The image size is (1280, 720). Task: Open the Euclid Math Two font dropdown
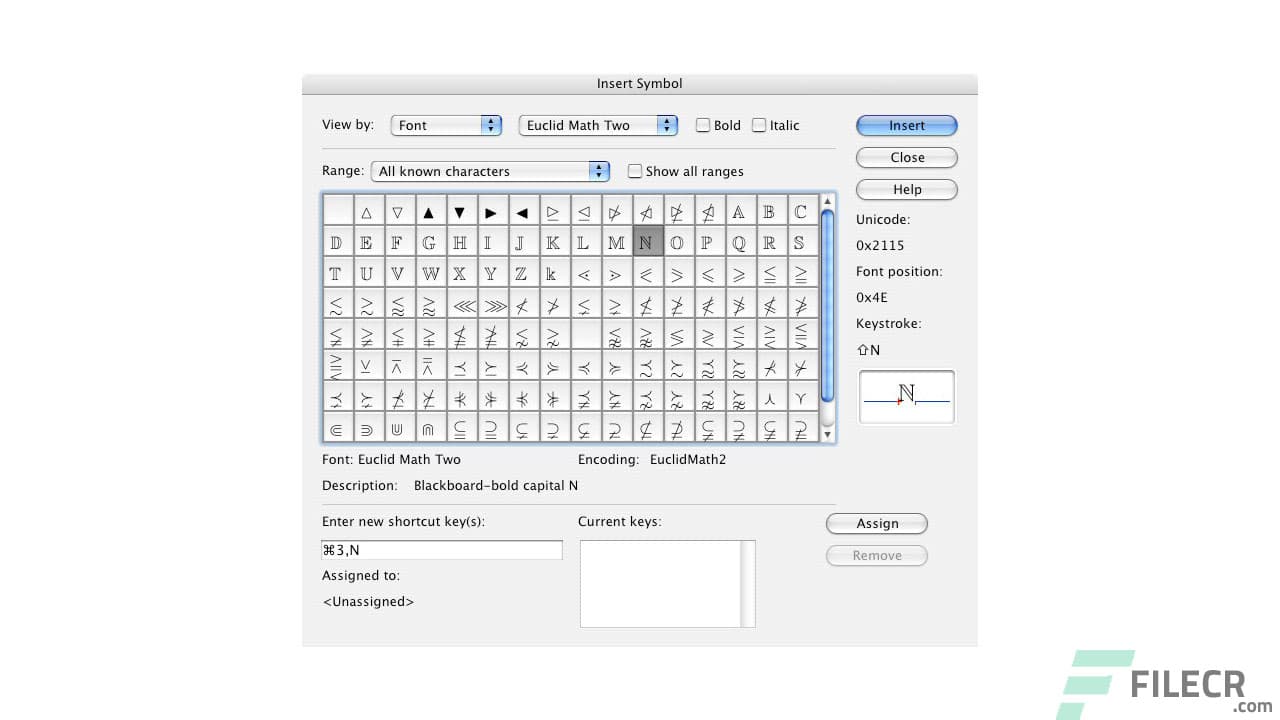pyautogui.click(x=597, y=125)
